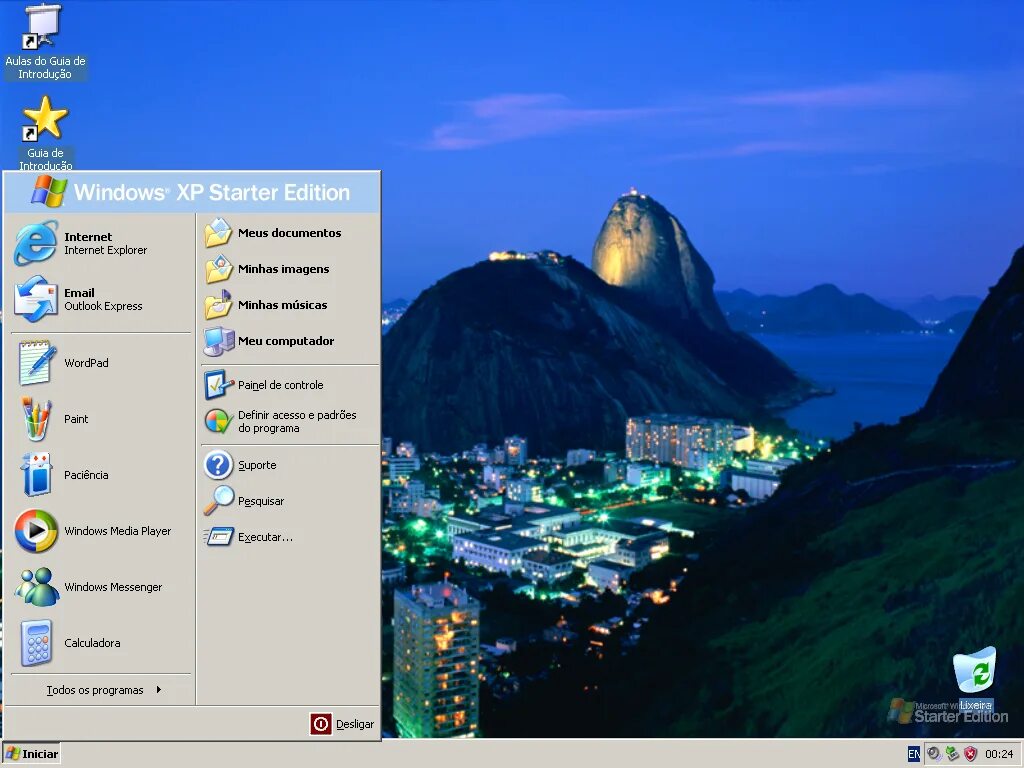Start Windows Messenger
1024x768 pixels.
(x=99, y=587)
